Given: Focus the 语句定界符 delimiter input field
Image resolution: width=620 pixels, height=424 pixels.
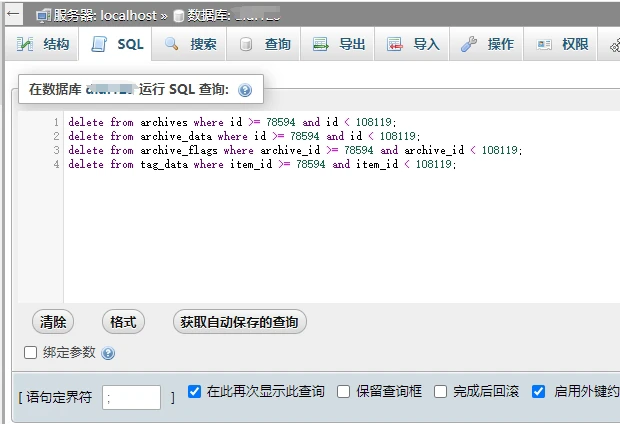Looking at the screenshot, I should (x=131, y=397).
